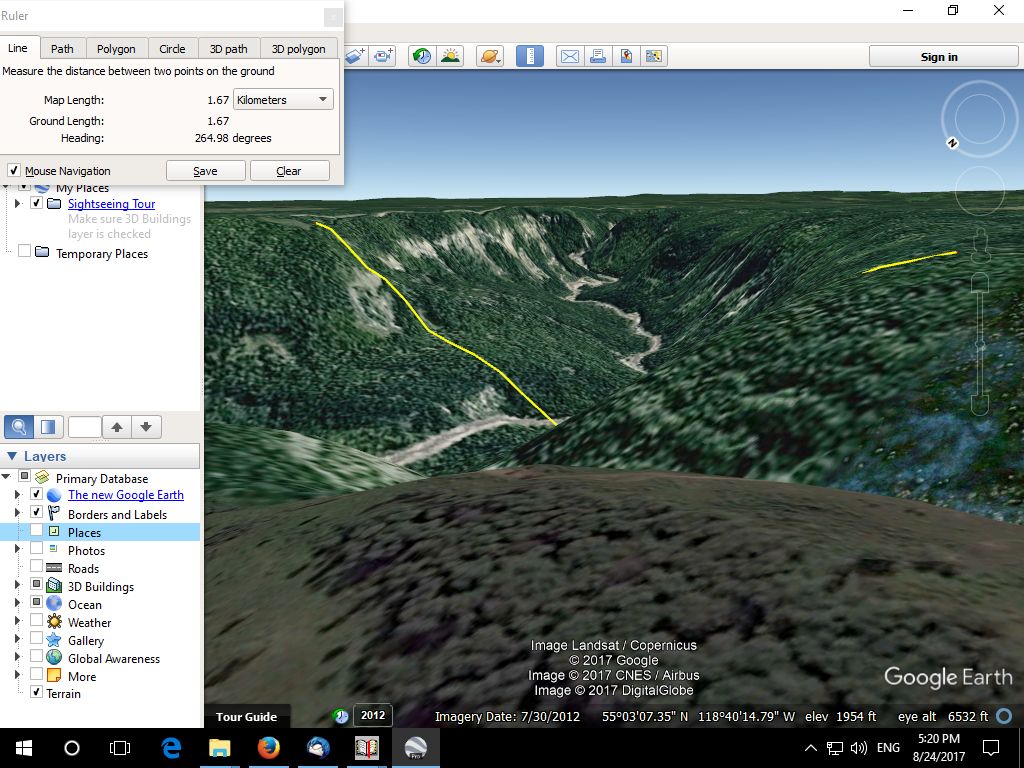This screenshot has height=768, width=1024.
Task: Toggle sunlight across the landscape icon
Action: point(451,56)
